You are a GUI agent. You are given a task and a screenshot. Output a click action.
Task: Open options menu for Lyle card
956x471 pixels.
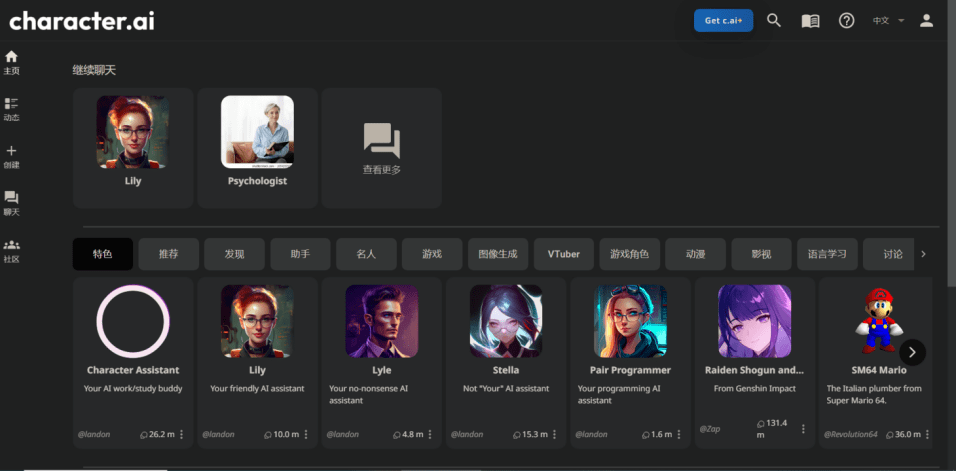pyautogui.click(x=430, y=434)
